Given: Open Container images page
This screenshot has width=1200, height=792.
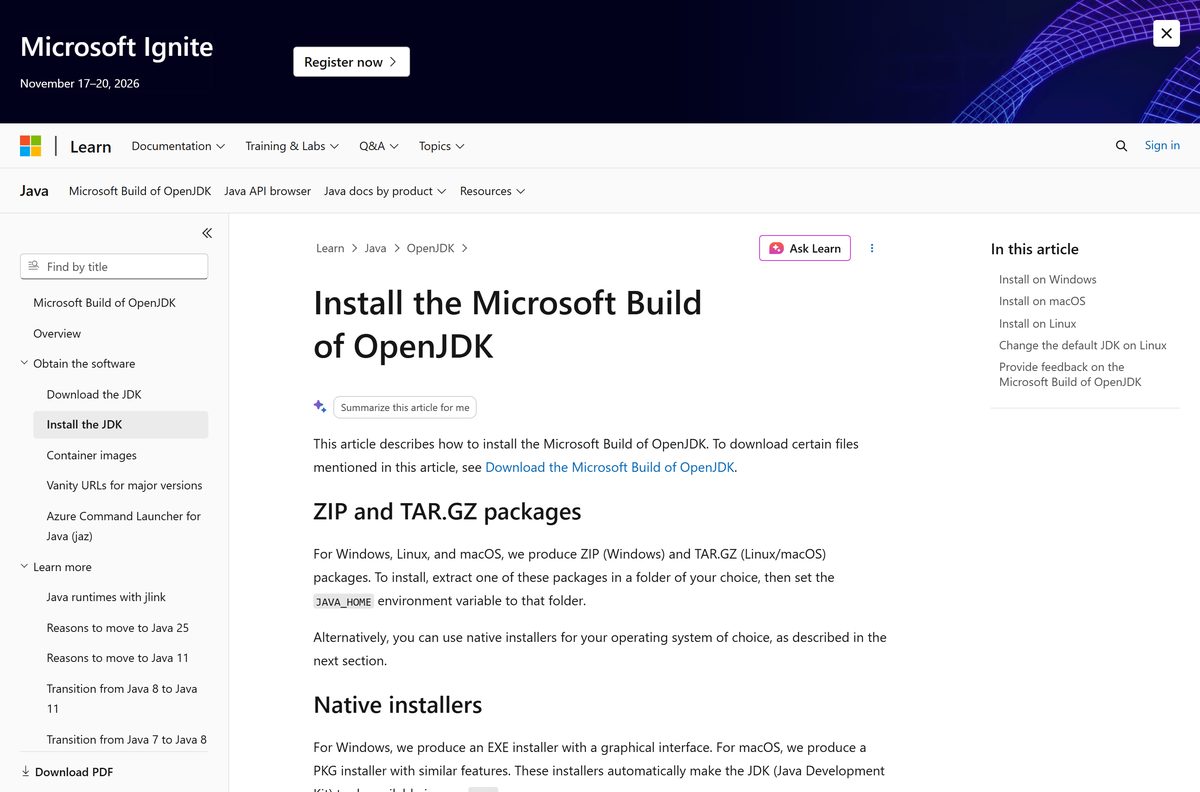Looking at the screenshot, I should 92,455.
